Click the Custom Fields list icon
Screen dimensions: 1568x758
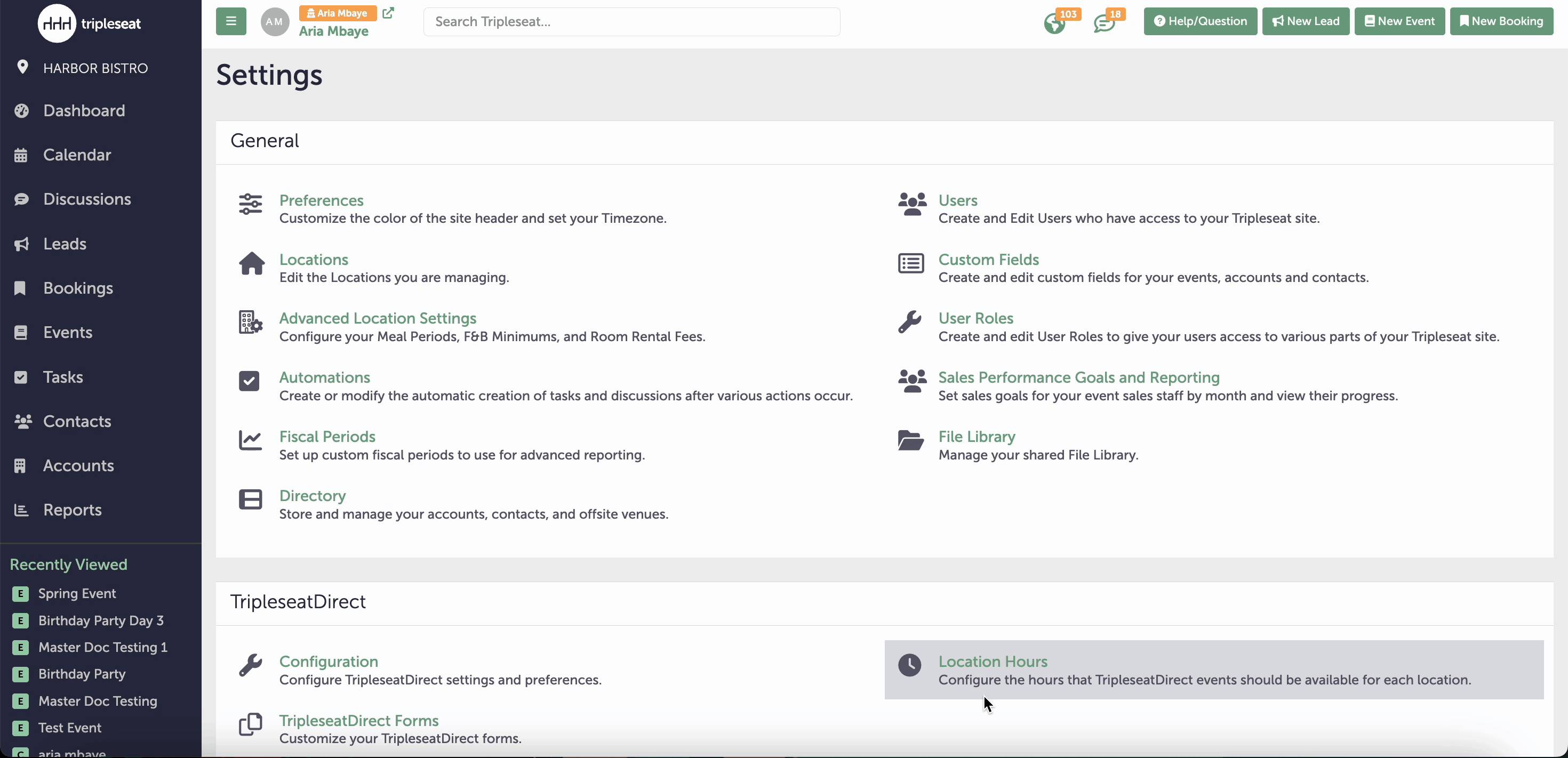tap(910, 263)
